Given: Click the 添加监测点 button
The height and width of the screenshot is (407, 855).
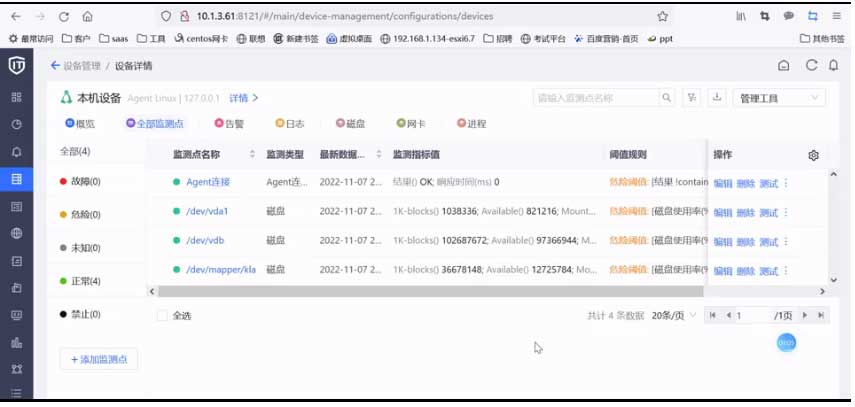Looking at the screenshot, I should [99, 360].
